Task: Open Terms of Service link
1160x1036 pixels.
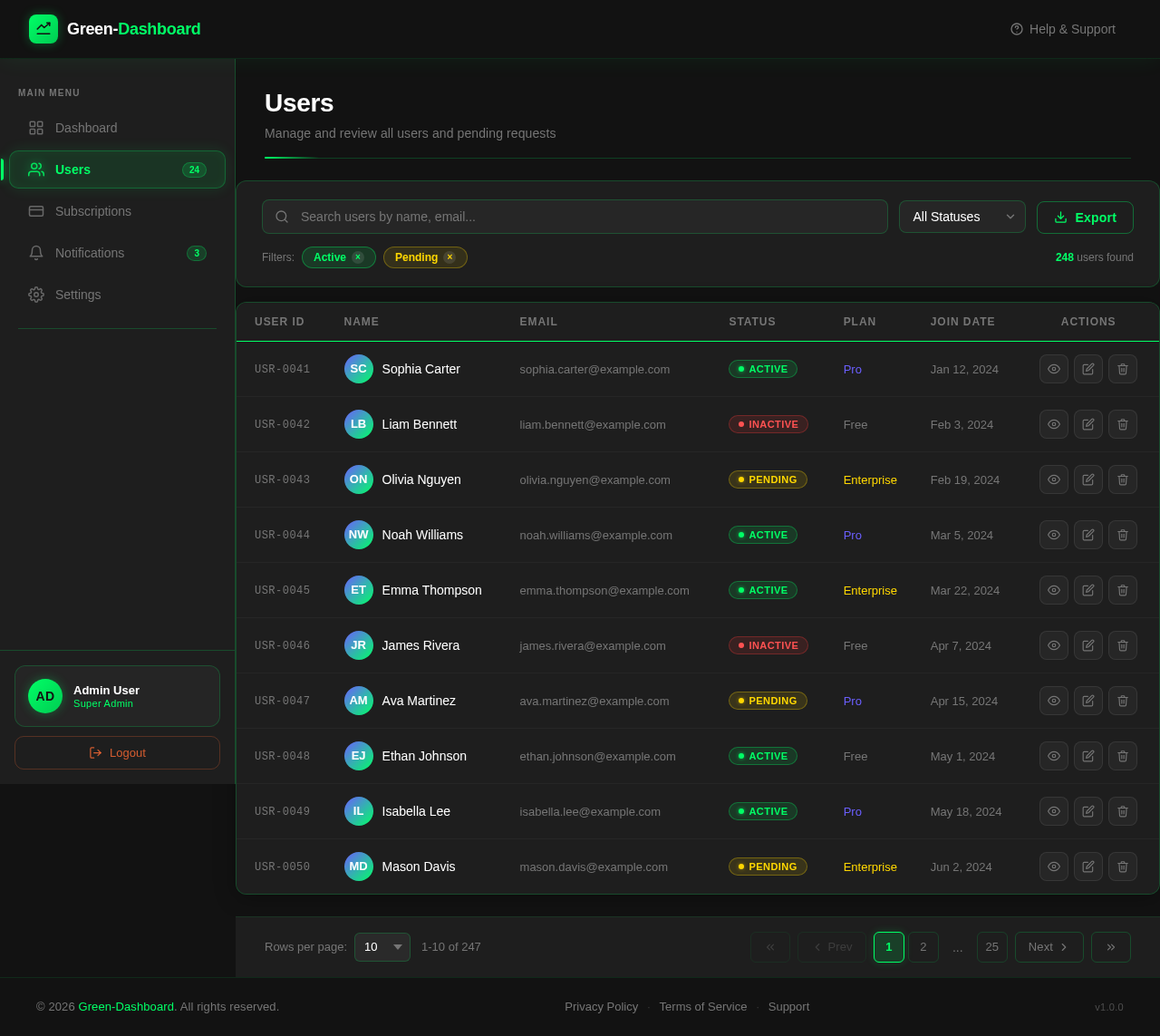Action: [x=703, y=1007]
